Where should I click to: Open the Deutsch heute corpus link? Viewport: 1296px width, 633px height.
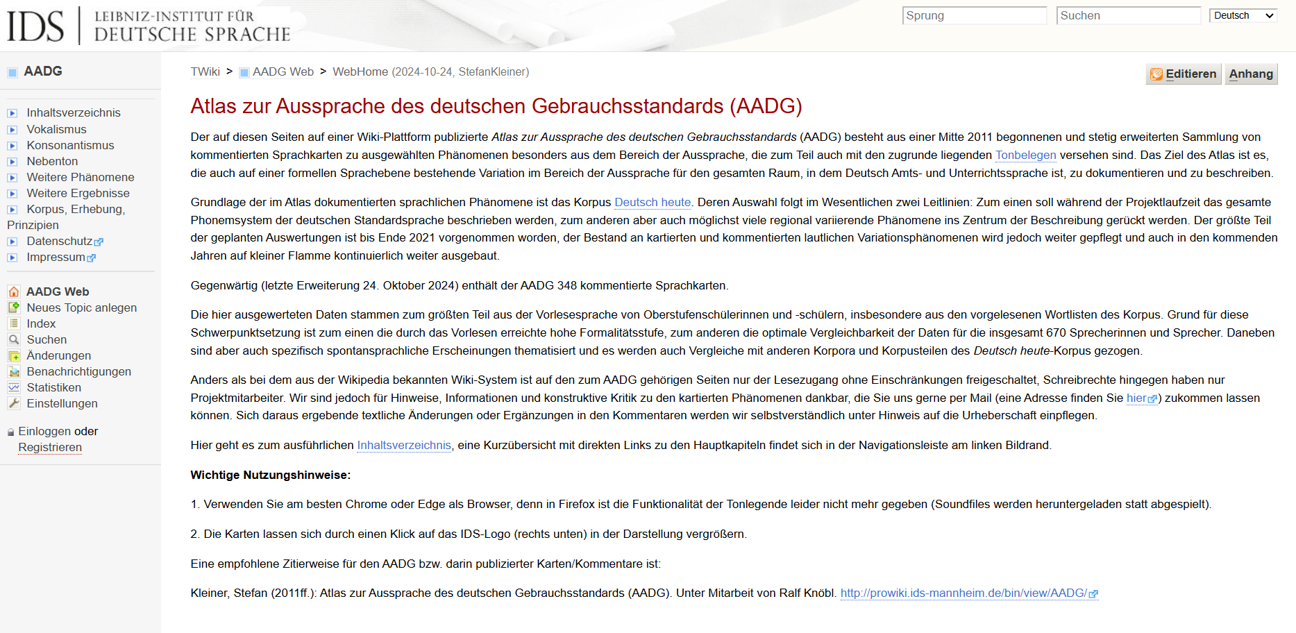tap(652, 202)
